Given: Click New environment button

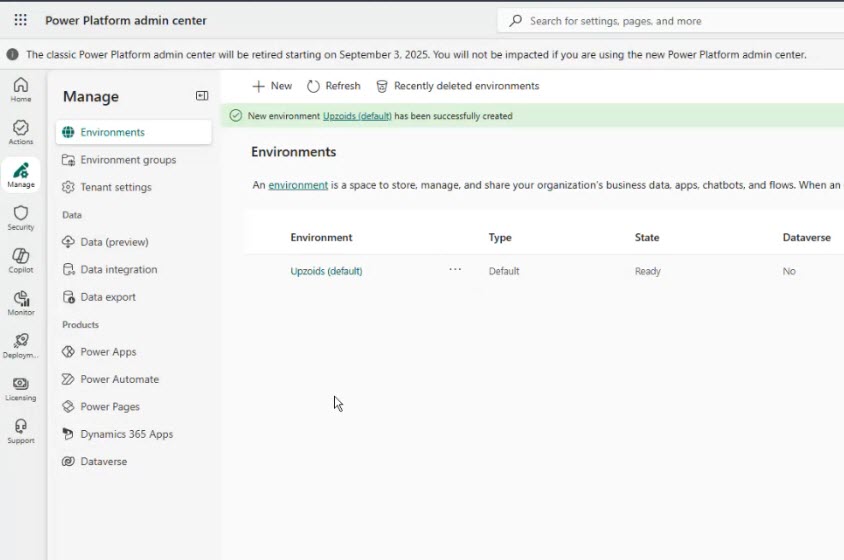Looking at the screenshot, I should (x=272, y=86).
